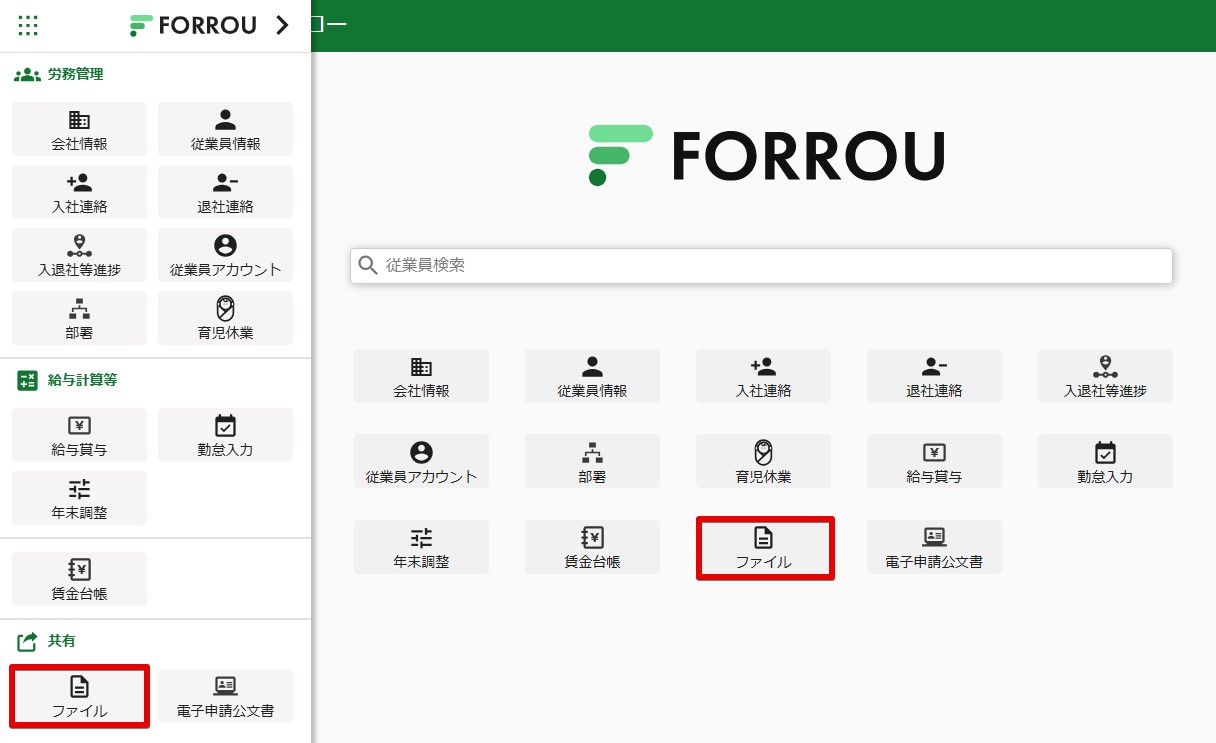This screenshot has height=743, width=1216.
Task: Open 年末調整 tile on main page
Action: (x=421, y=547)
